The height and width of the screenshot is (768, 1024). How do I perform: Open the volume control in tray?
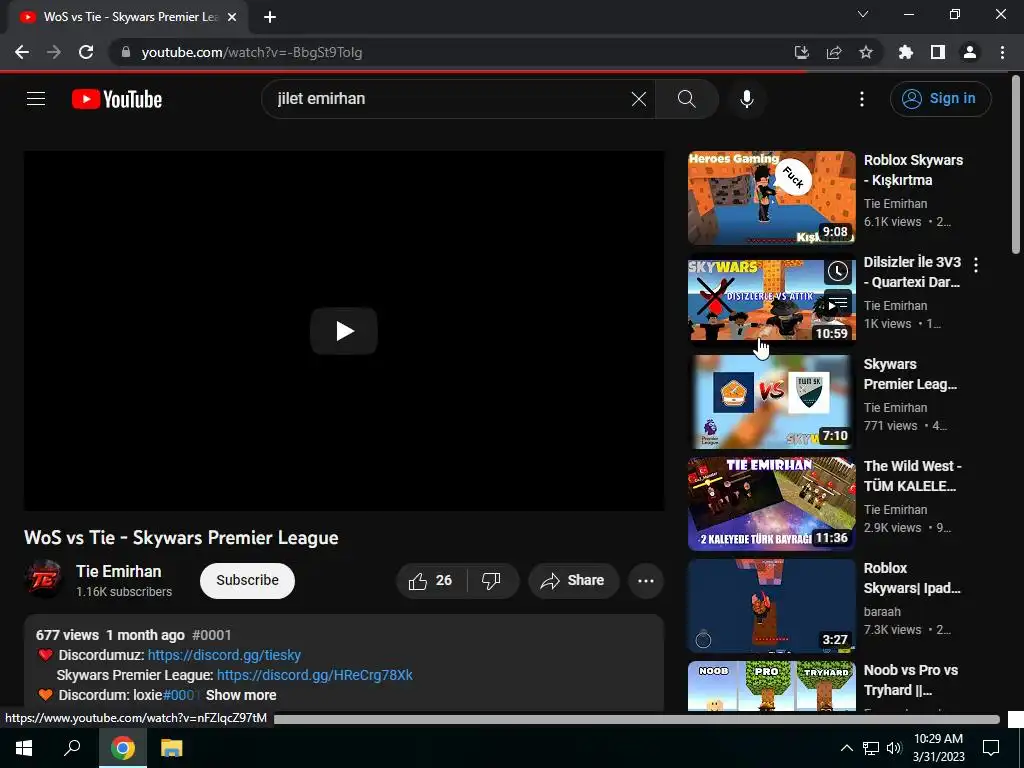point(894,748)
